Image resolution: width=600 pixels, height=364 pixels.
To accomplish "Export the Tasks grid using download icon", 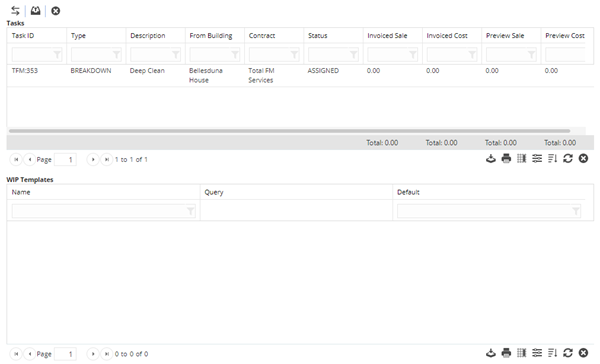I will point(491,158).
